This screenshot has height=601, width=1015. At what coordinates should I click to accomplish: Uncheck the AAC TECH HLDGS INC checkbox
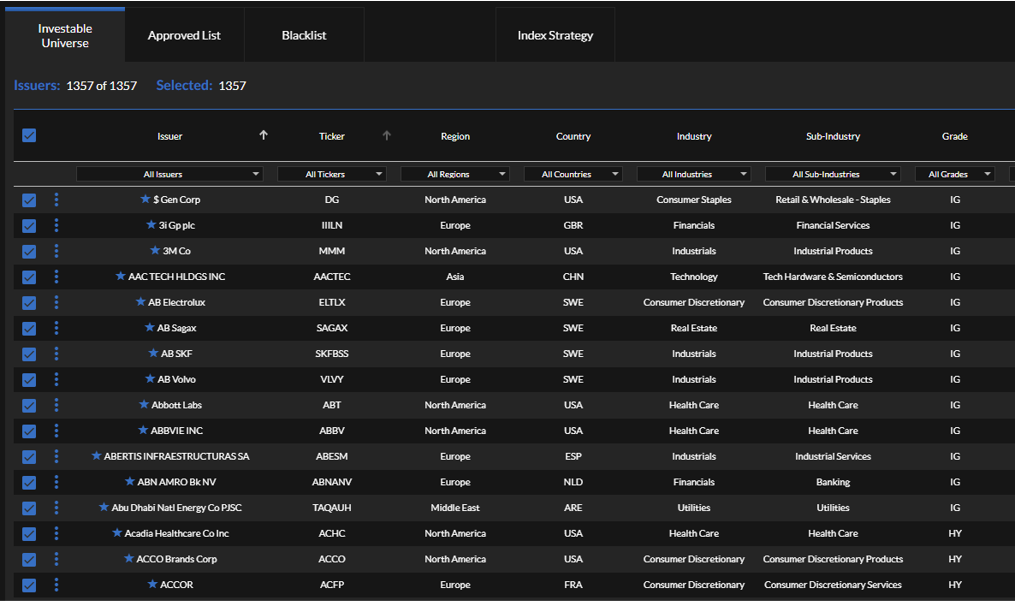29,277
